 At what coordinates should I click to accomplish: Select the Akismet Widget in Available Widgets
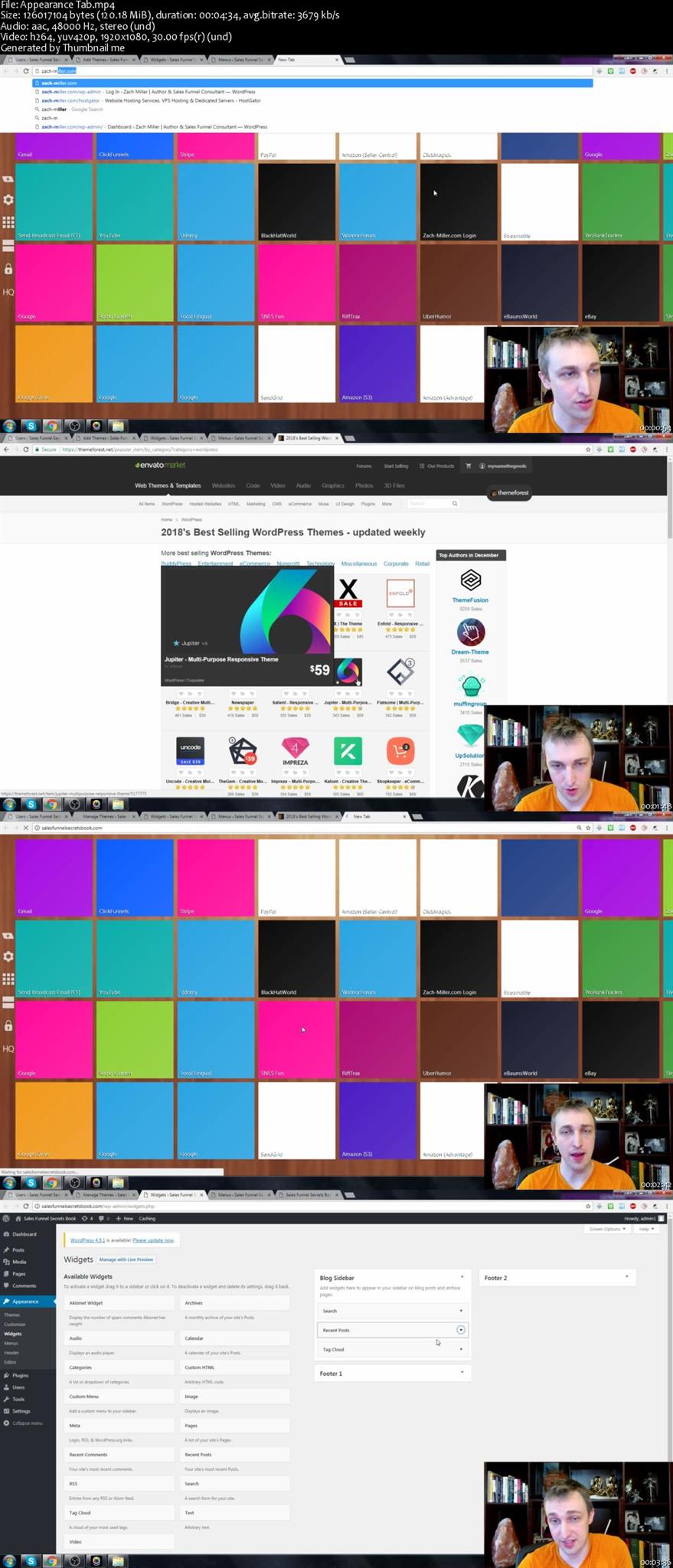click(119, 1303)
